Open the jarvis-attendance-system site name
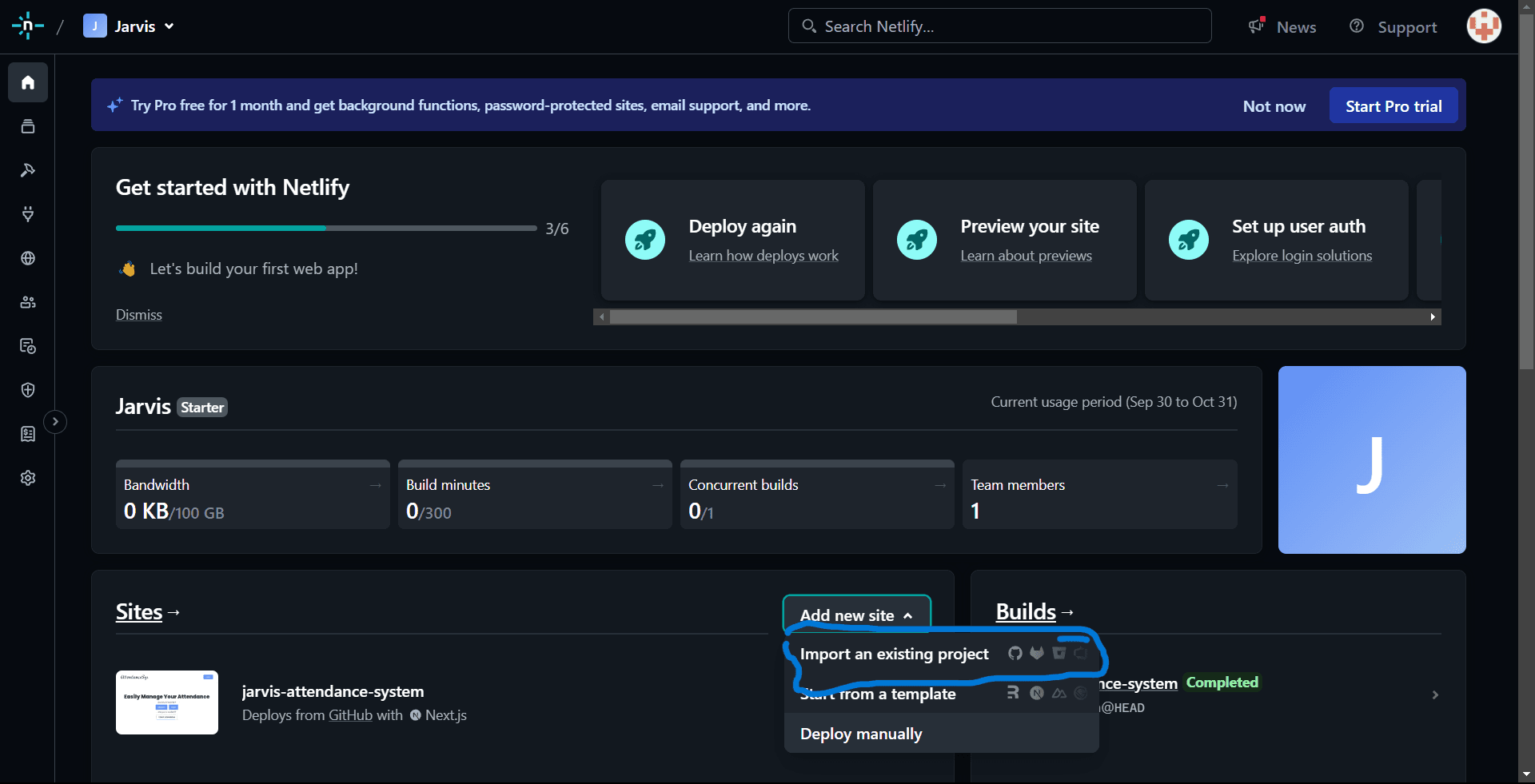 click(333, 691)
